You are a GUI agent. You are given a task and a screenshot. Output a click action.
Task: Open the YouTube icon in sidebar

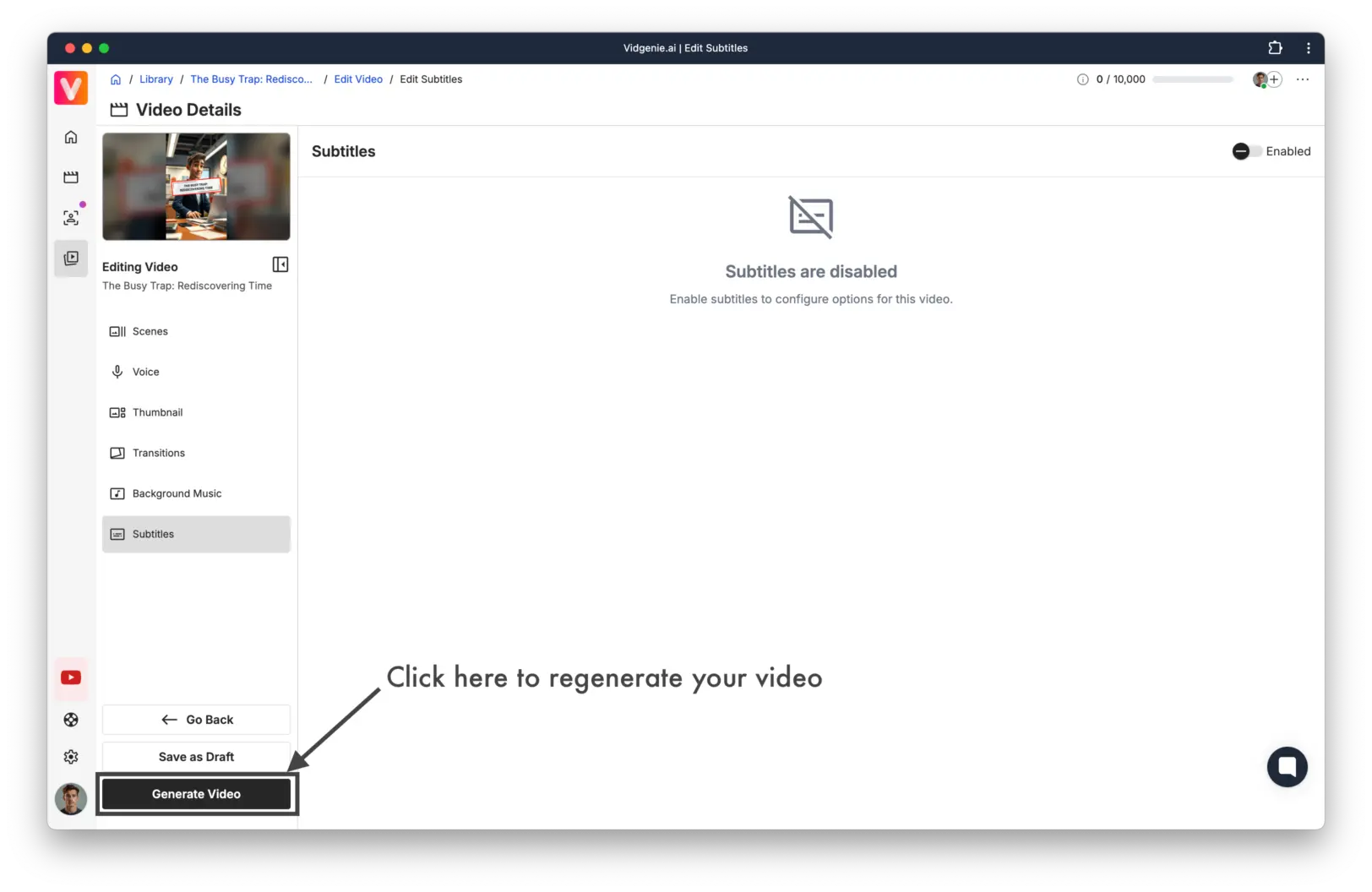click(71, 677)
